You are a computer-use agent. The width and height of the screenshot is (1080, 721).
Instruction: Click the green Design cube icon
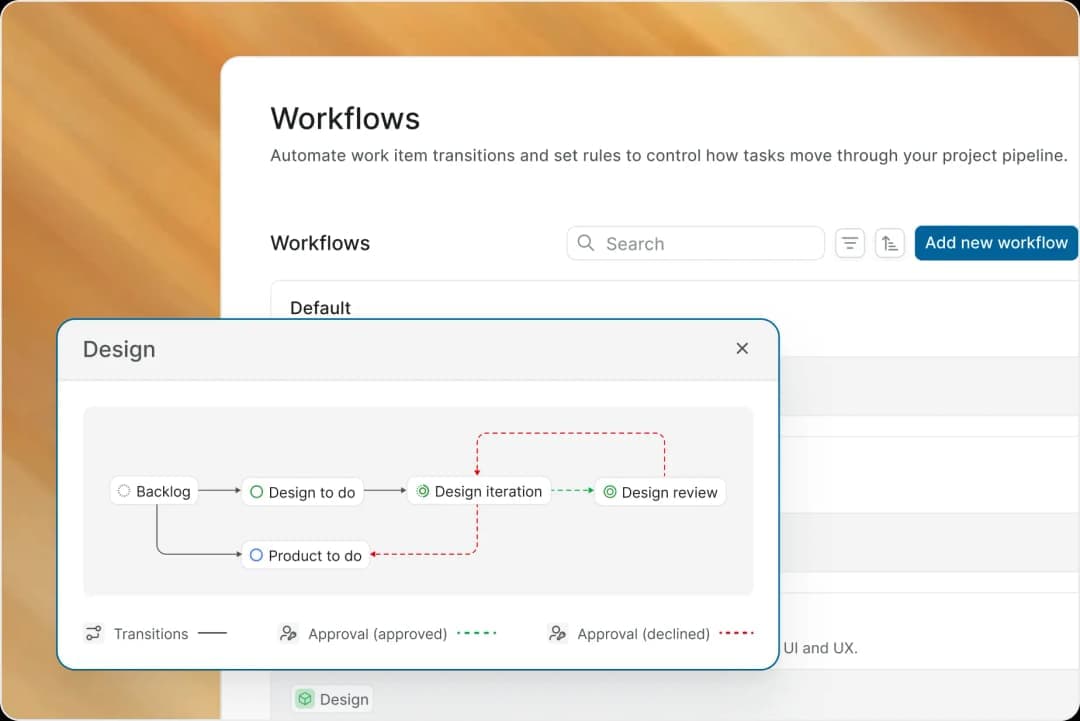tap(304, 699)
